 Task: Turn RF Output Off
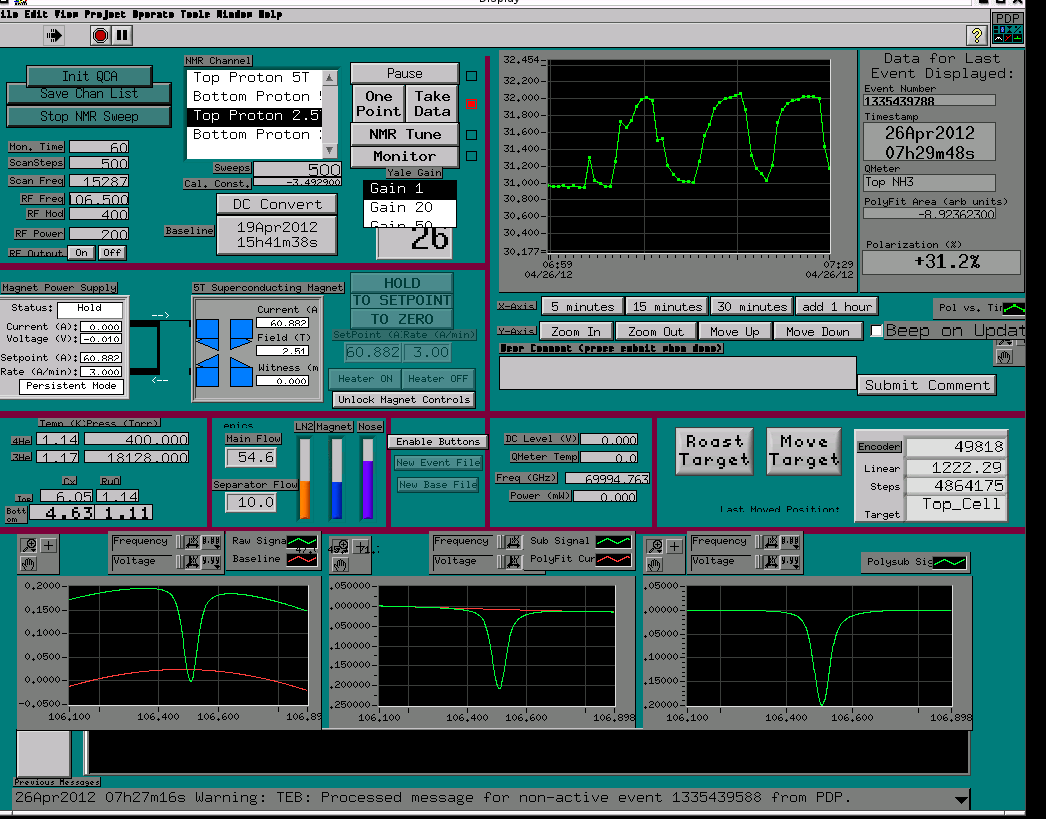click(x=111, y=253)
